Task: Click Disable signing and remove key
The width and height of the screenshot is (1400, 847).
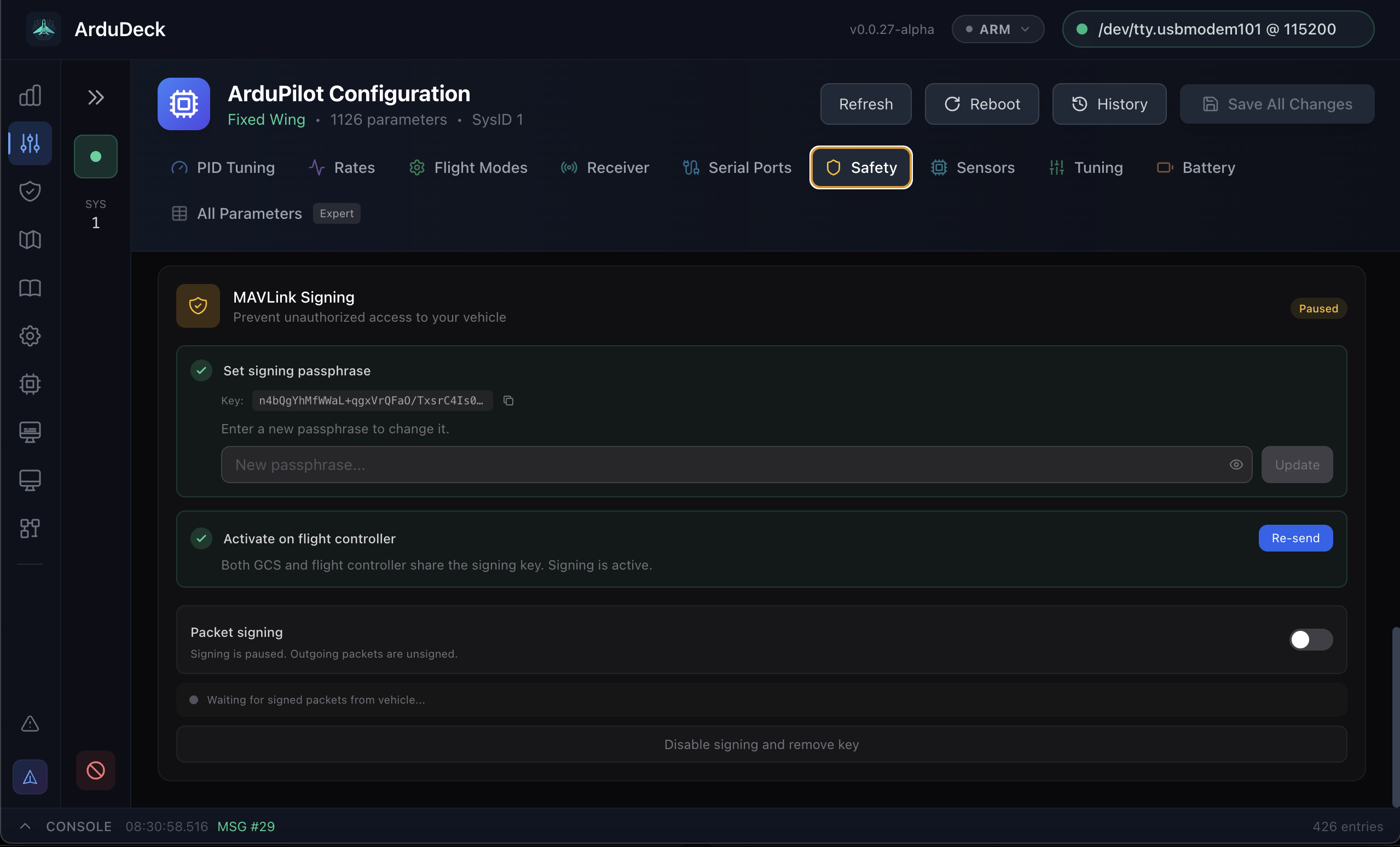Action: pyautogui.click(x=761, y=744)
